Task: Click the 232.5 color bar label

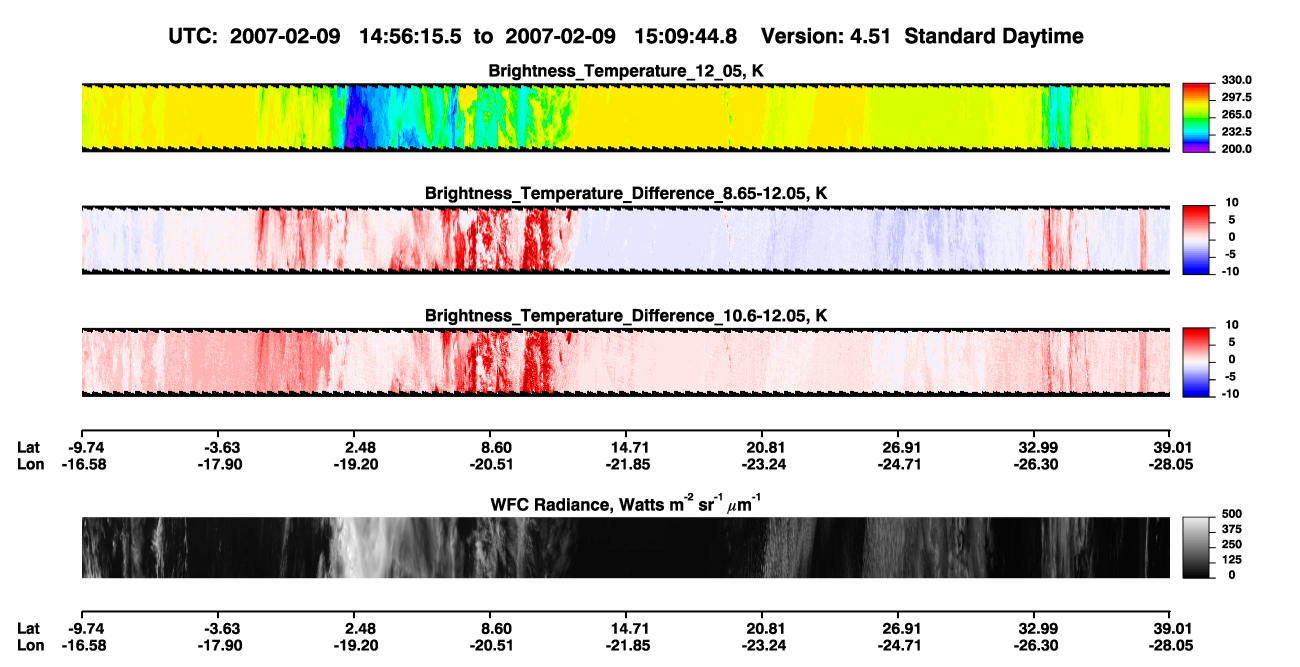Action: tap(1237, 131)
